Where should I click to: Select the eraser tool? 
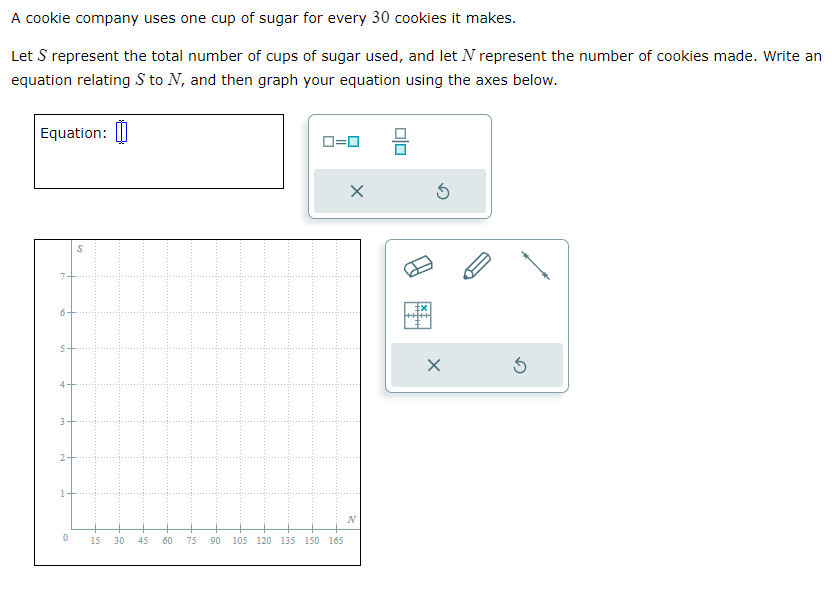(x=419, y=266)
